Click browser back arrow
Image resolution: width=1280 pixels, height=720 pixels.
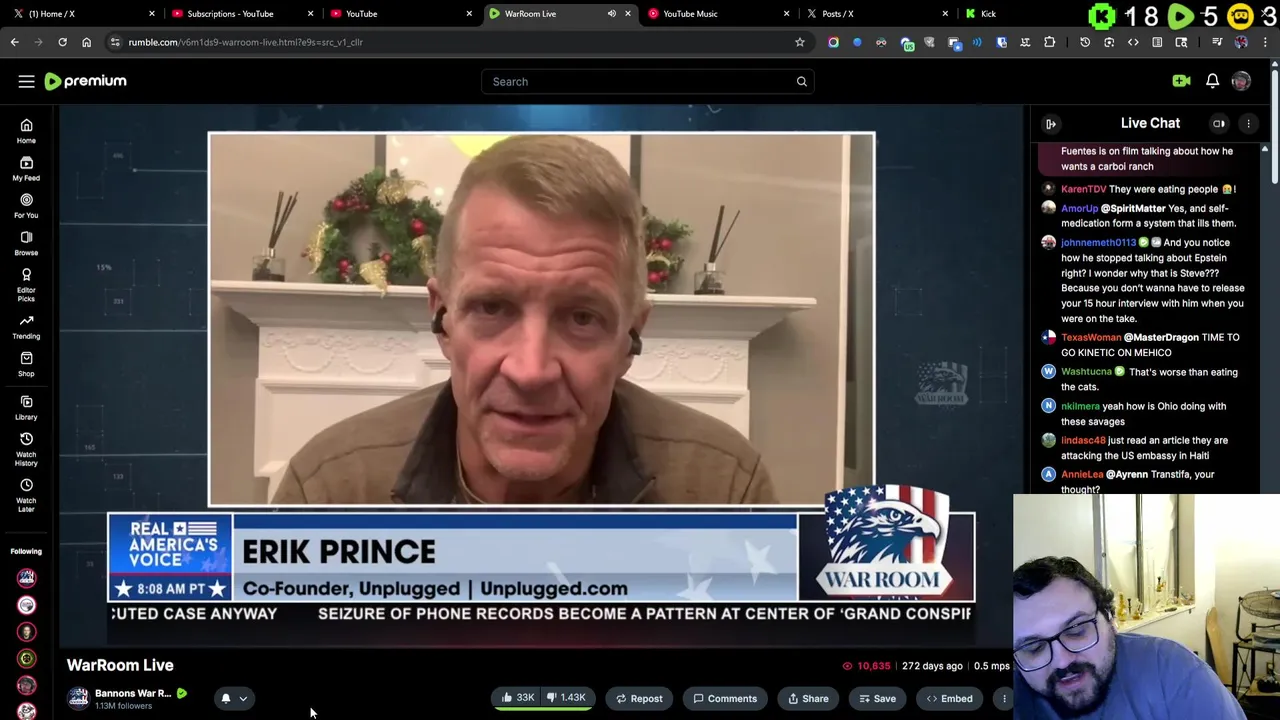coord(14,42)
